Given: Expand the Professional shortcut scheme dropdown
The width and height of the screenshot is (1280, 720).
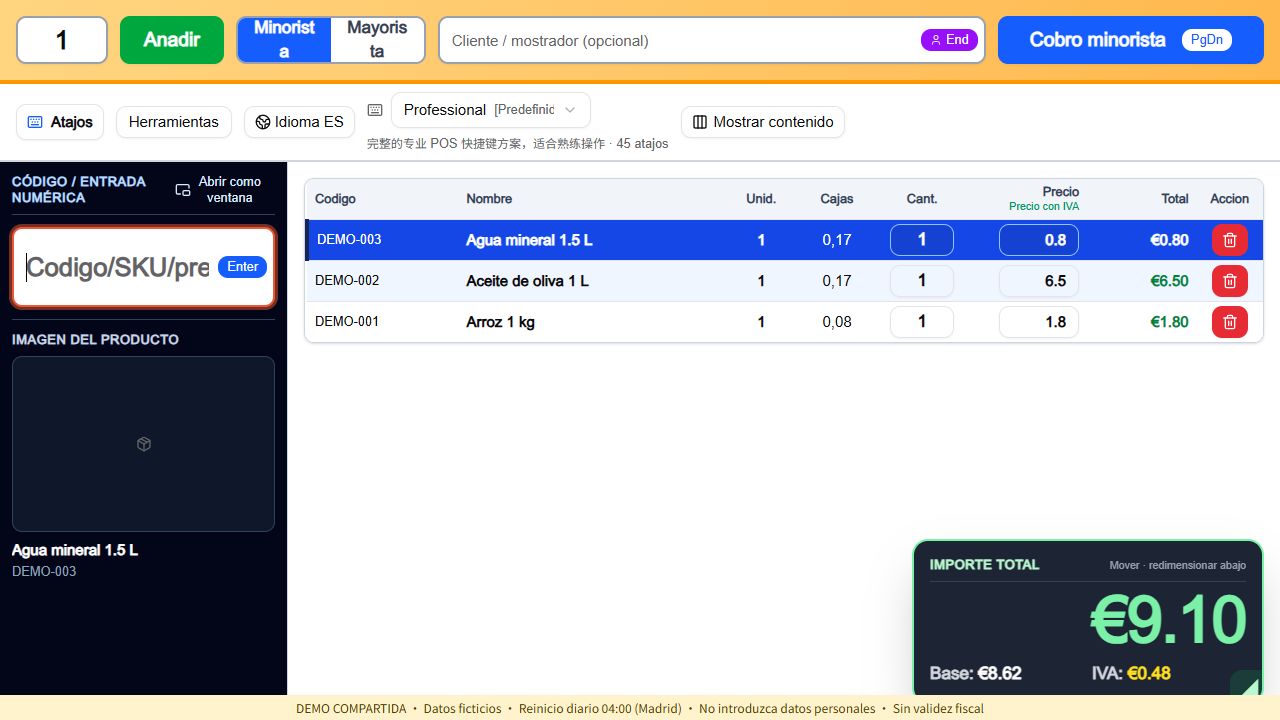Looking at the screenshot, I should (x=491, y=110).
